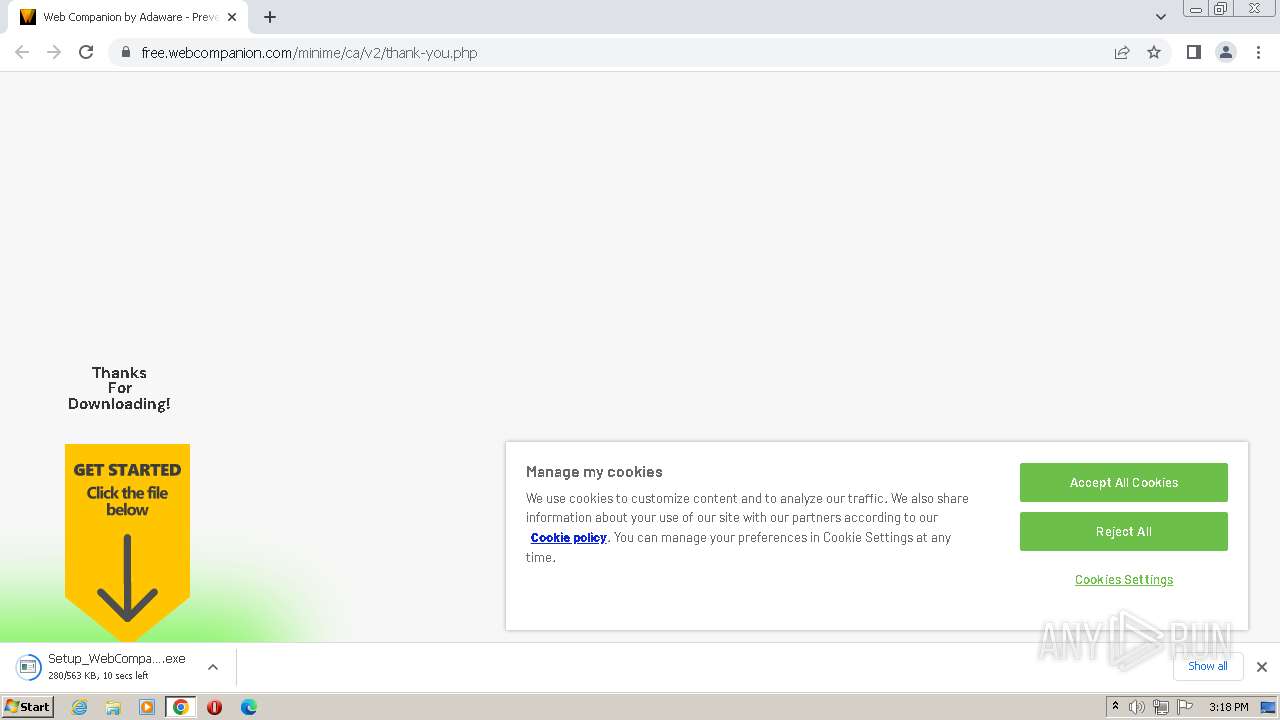Open File Explorer folder in the taskbar
Image resolution: width=1280 pixels, height=720 pixels.
tap(113, 707)
